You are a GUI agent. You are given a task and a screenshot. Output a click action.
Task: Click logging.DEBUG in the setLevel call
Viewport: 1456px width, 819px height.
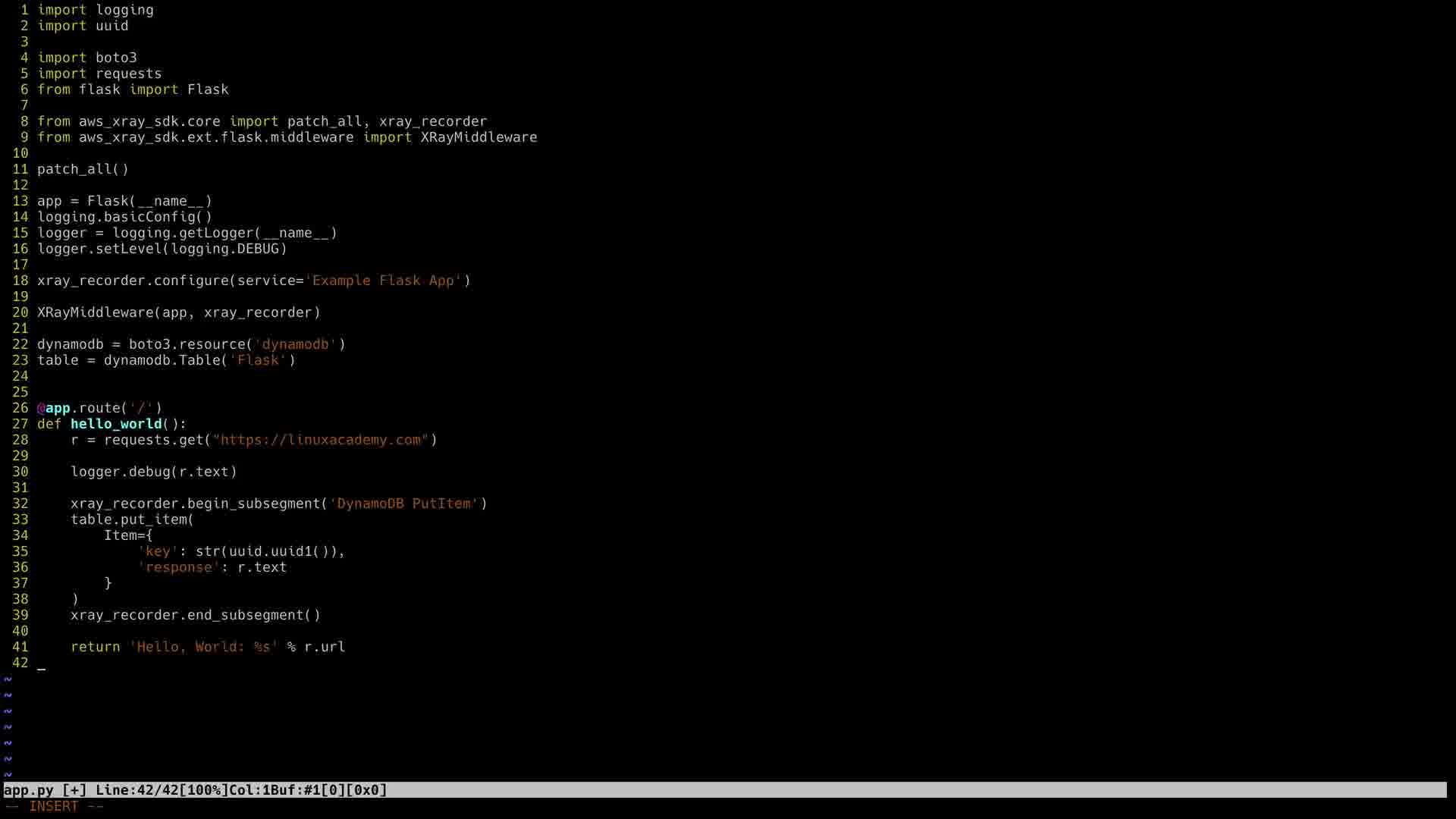click(224, 249)
